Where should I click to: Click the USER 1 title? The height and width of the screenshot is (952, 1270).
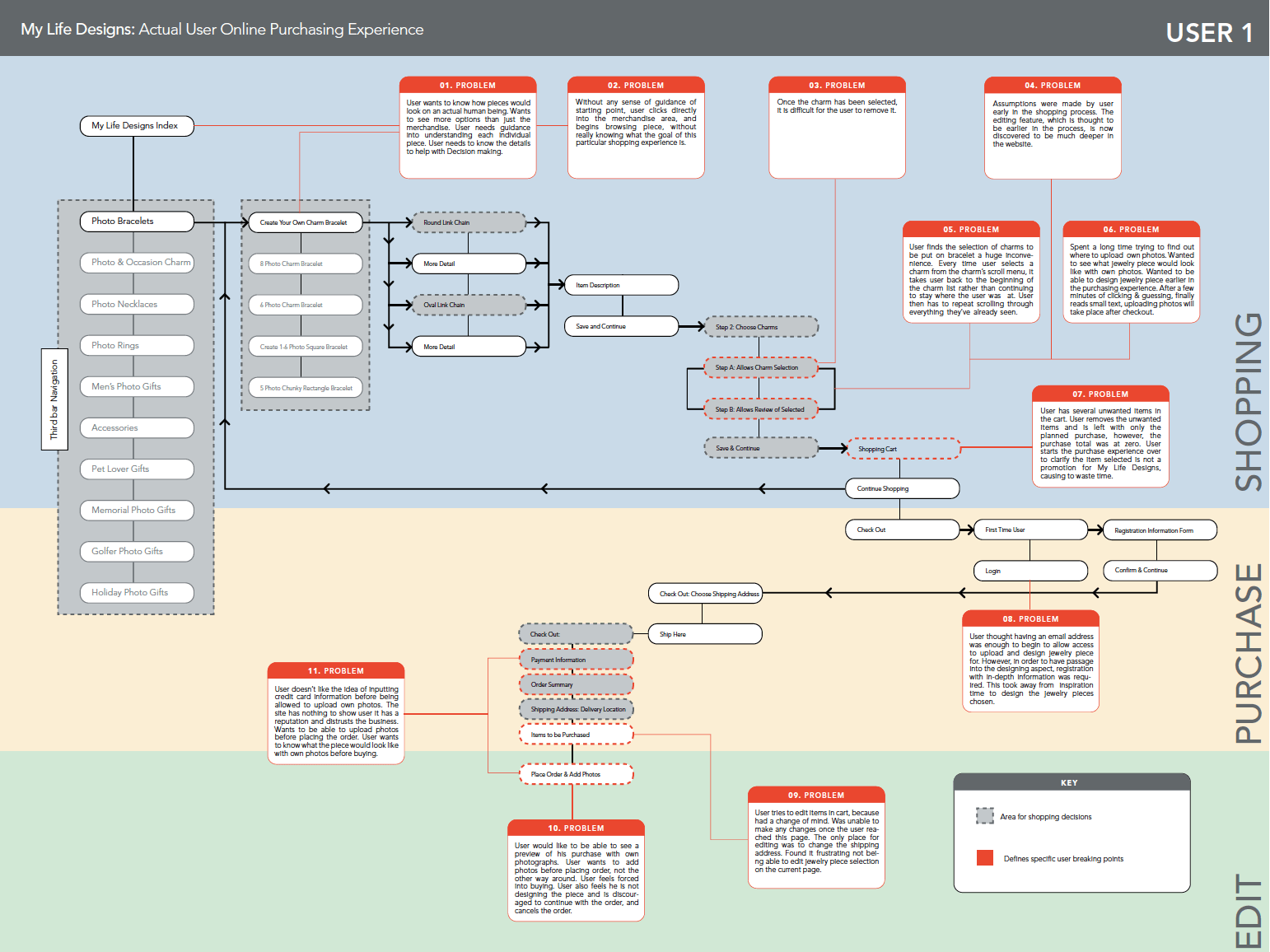[1209, 33]
